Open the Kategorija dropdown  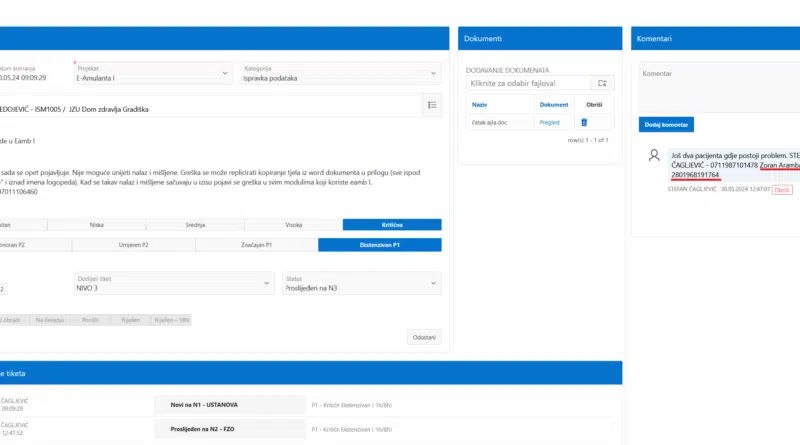340,73
